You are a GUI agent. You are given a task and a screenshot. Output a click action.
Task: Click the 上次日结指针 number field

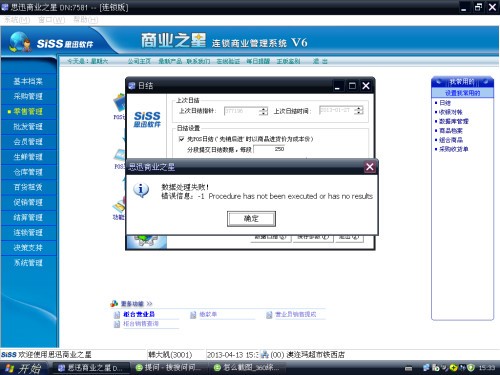(x=242, y=111)
